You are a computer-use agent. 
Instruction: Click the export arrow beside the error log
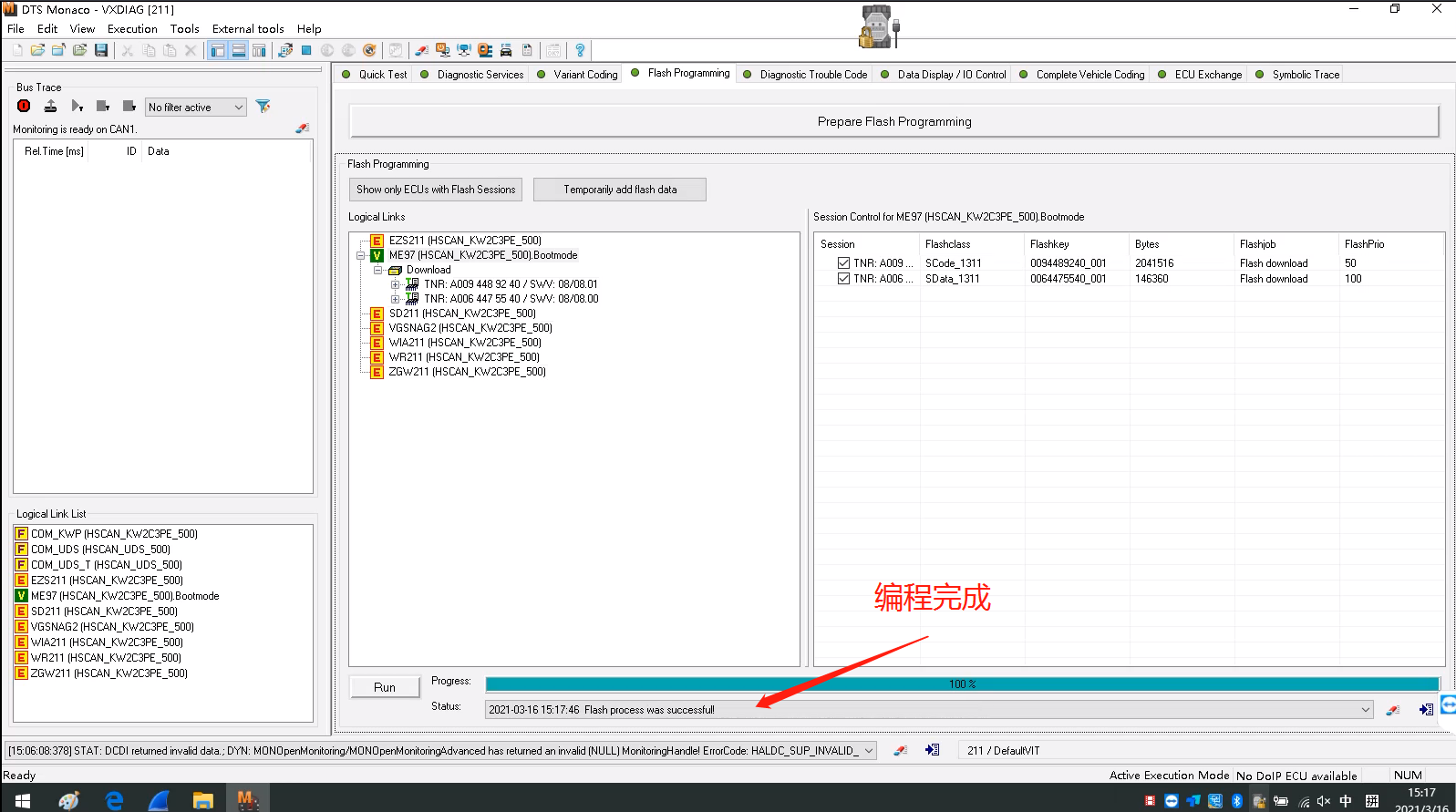932,750
